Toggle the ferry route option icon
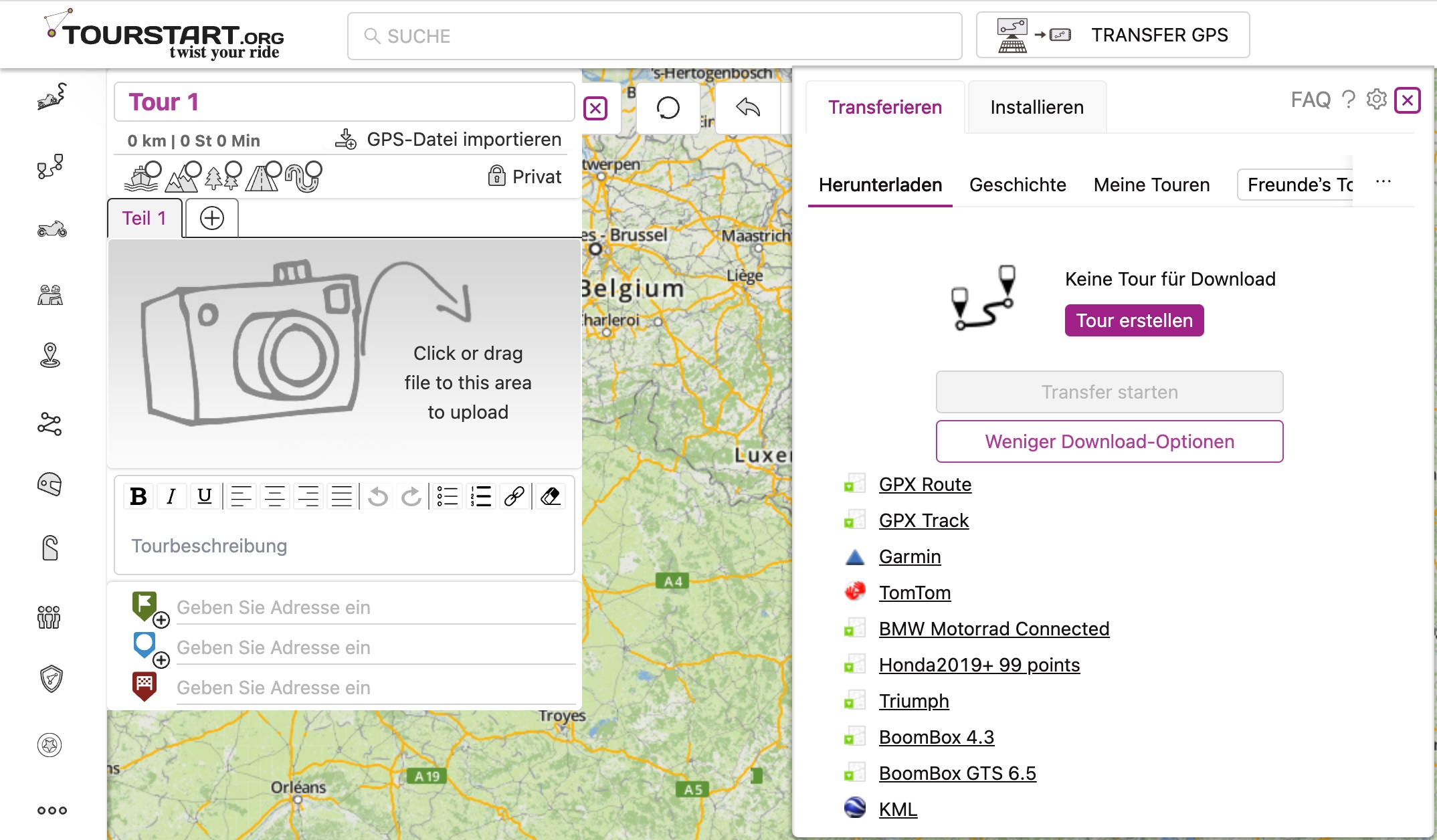Image resolution: width=1437 pixels, height=840 pixels. click(142, 177)
